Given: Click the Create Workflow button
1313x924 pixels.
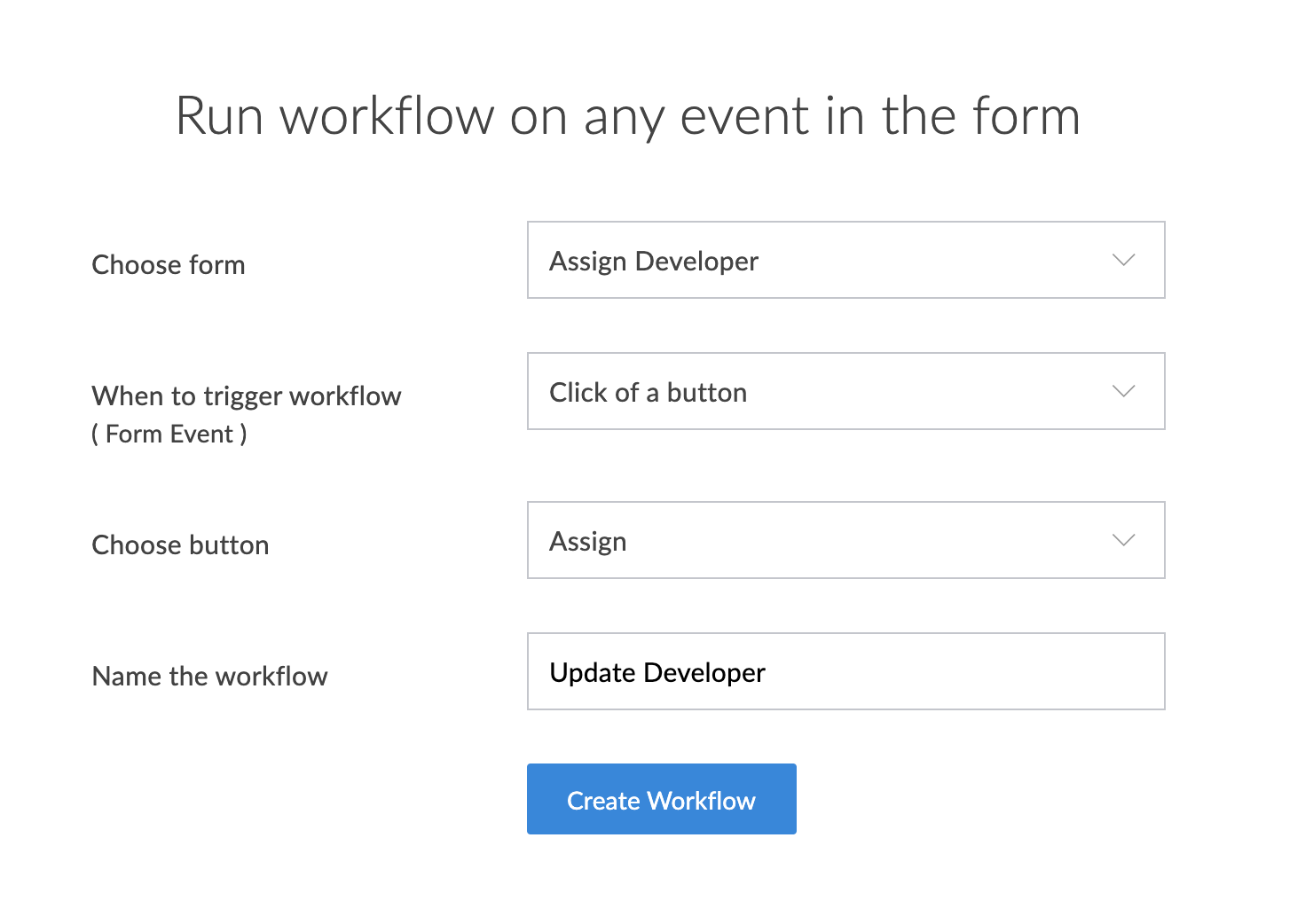Looking at the screenshot, I should 661,799.
